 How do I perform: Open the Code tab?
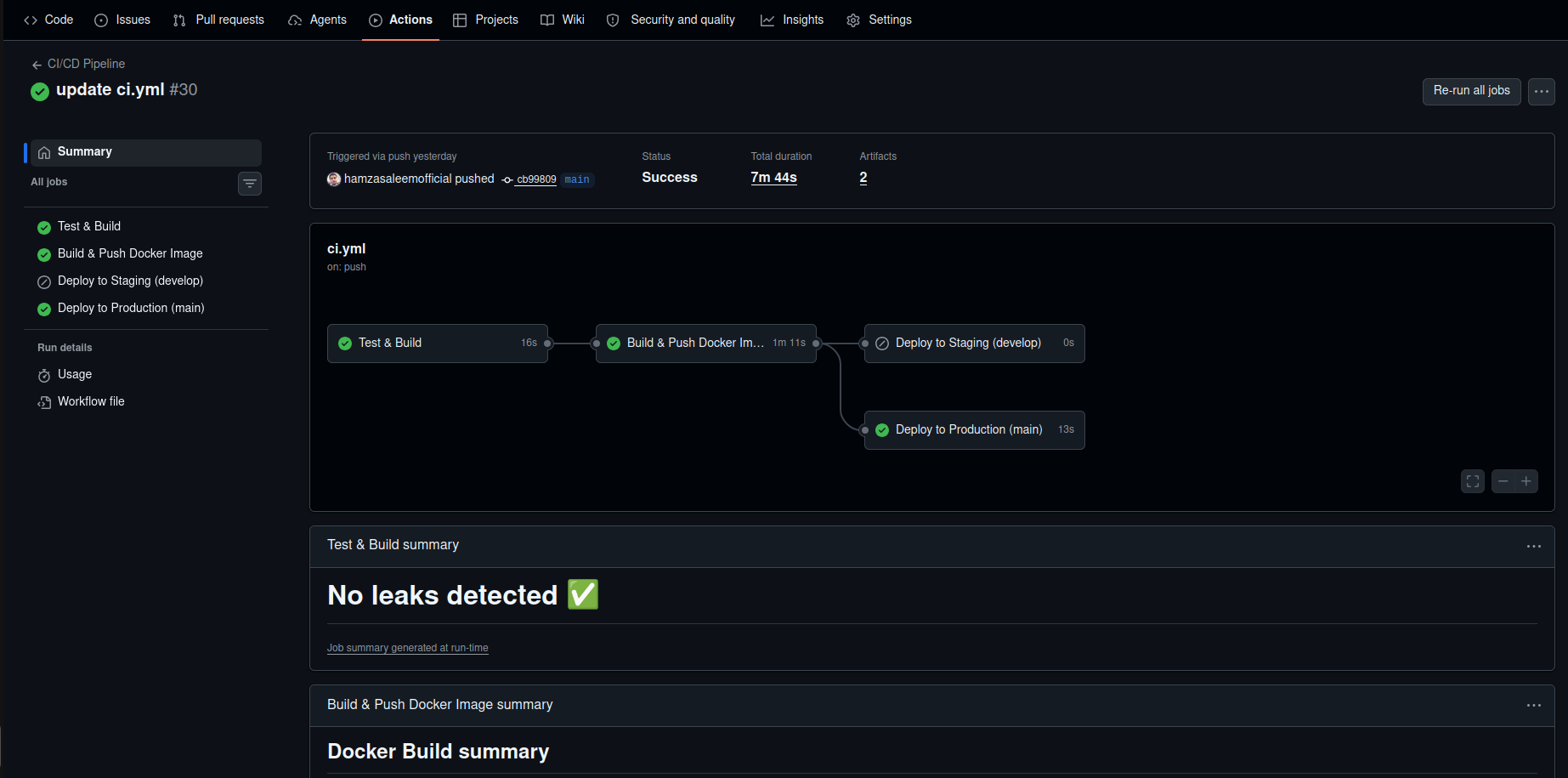pyautogui.click(x=48, y=20)
